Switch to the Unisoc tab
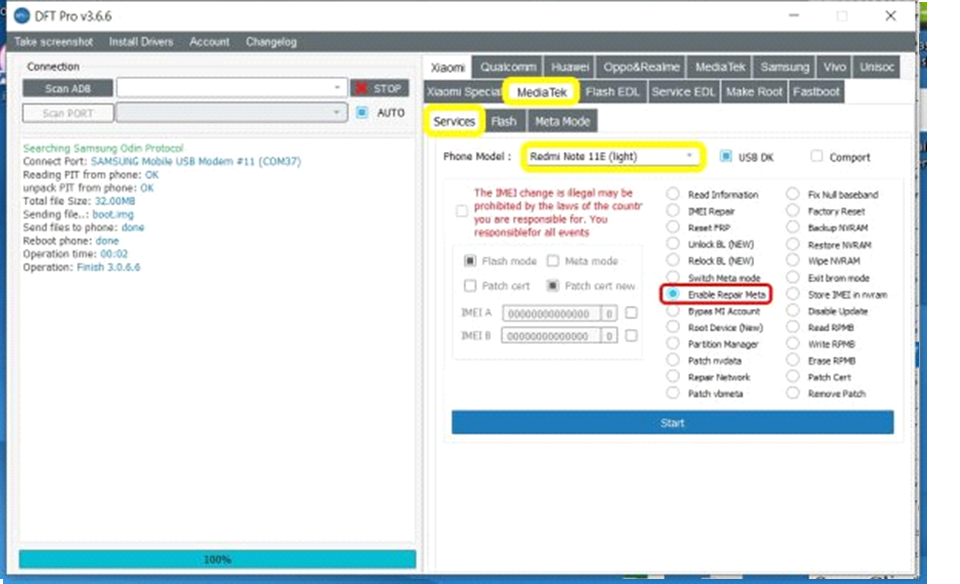 coord(877,67)
